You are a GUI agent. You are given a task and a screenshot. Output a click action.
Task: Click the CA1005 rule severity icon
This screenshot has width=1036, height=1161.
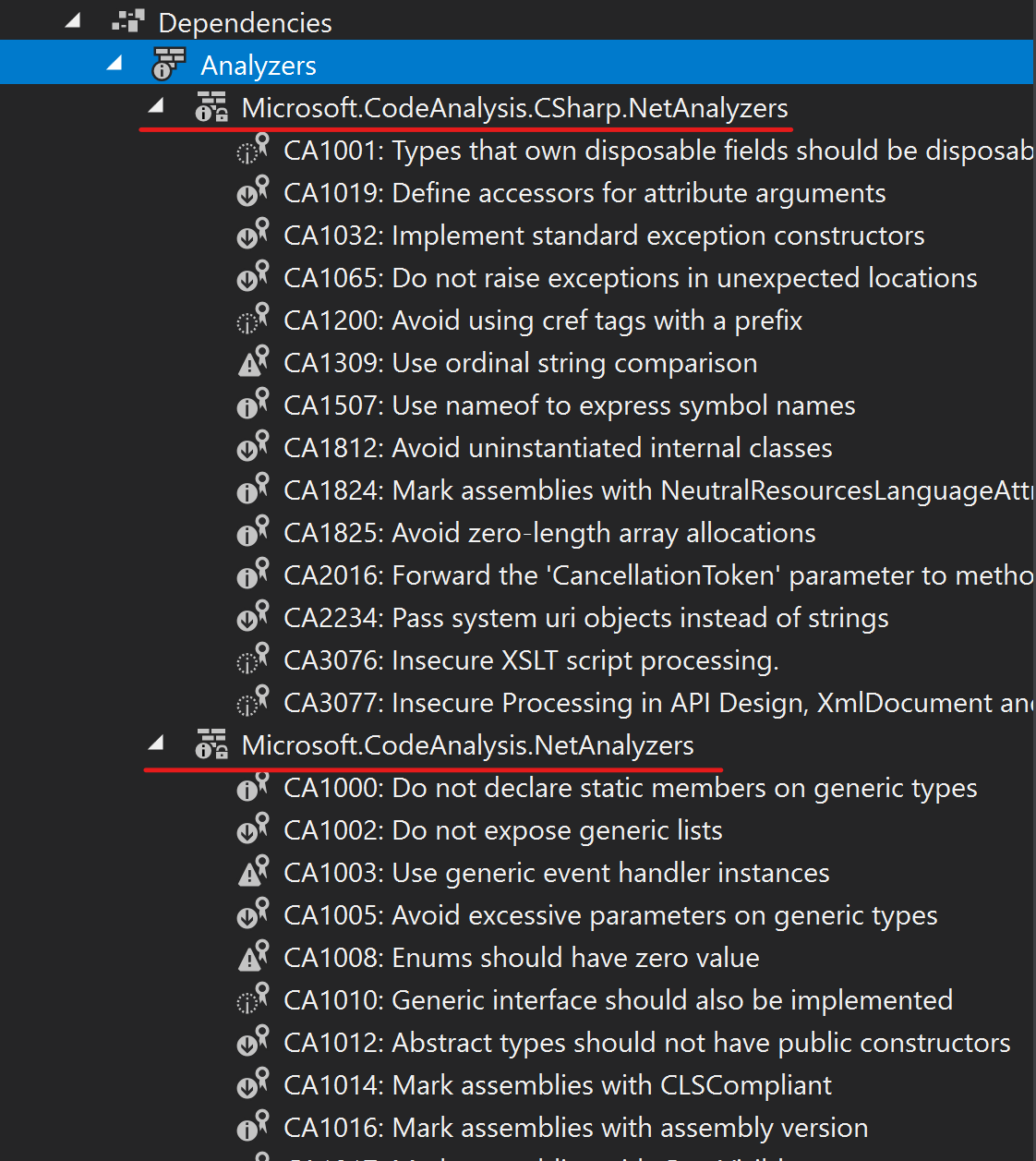(x=252, y=914)
